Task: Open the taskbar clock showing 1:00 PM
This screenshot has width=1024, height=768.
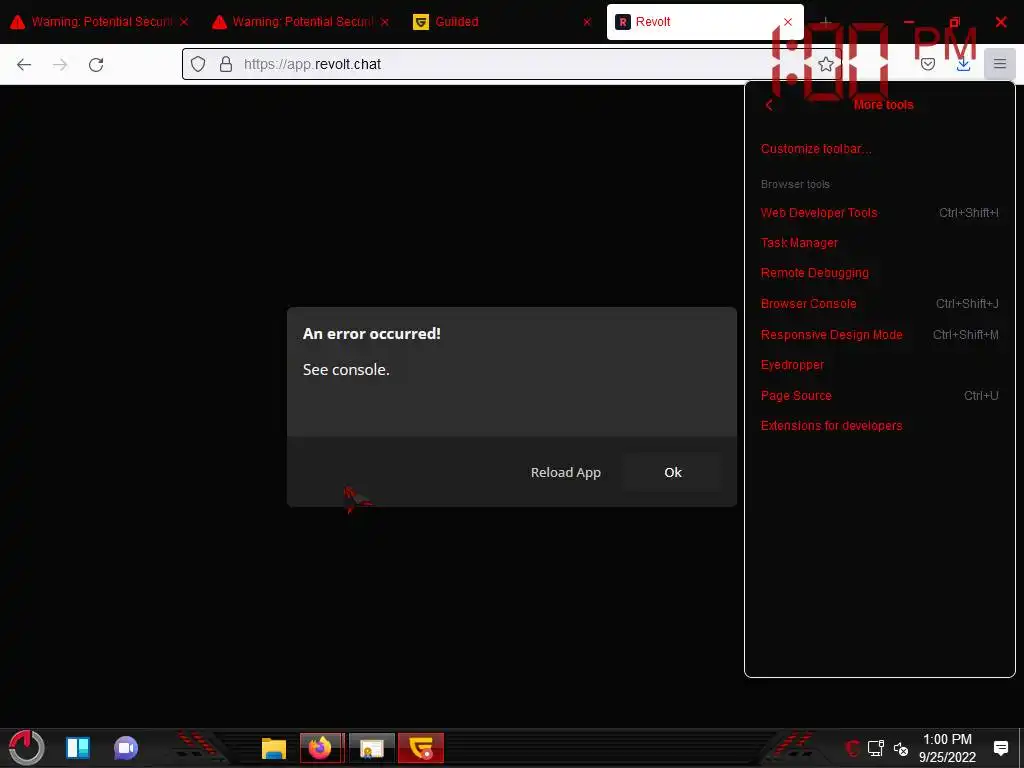Action: 947,748
